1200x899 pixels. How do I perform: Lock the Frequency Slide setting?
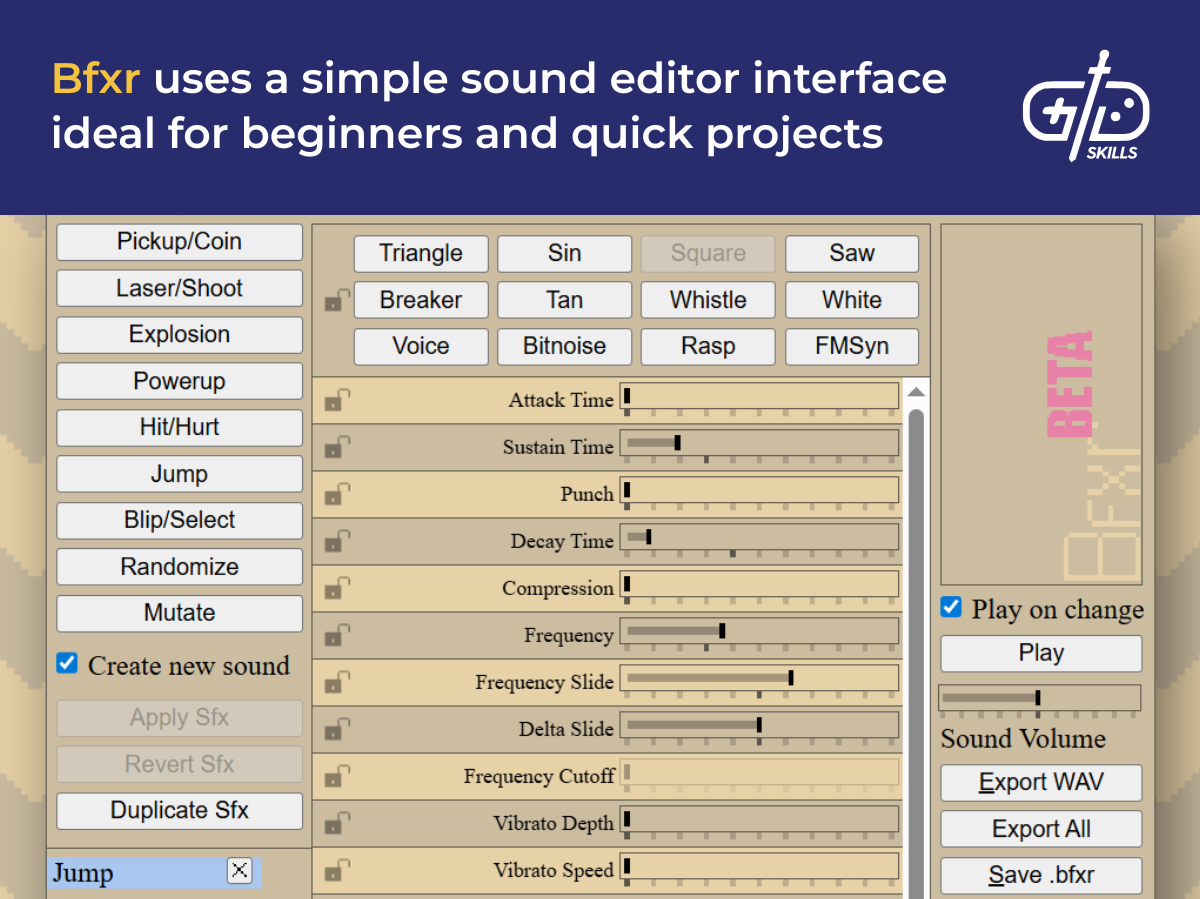336,682
